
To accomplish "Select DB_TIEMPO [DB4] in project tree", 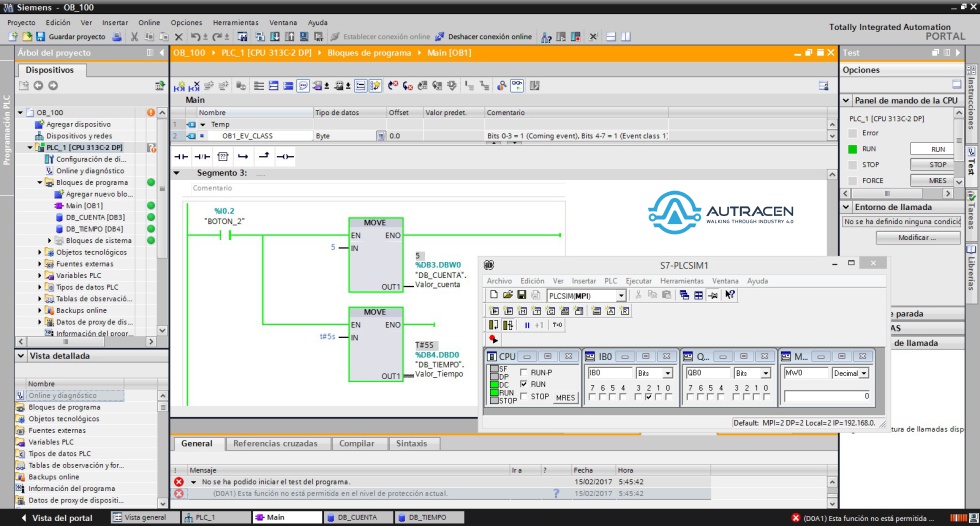I will (x=94, y=229).
